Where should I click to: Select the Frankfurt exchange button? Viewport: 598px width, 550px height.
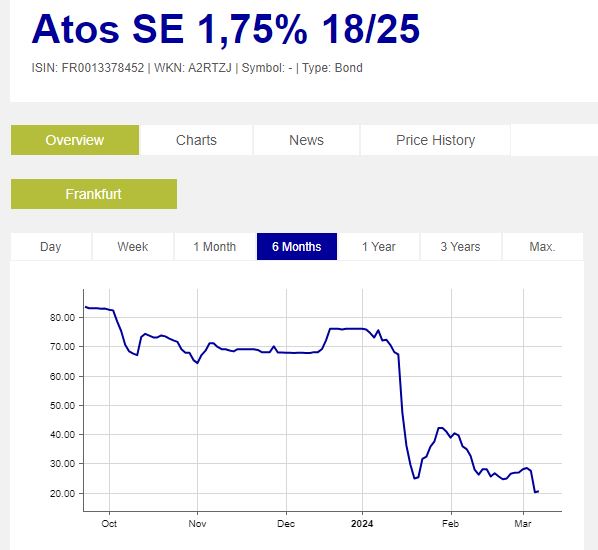(94, 194)
